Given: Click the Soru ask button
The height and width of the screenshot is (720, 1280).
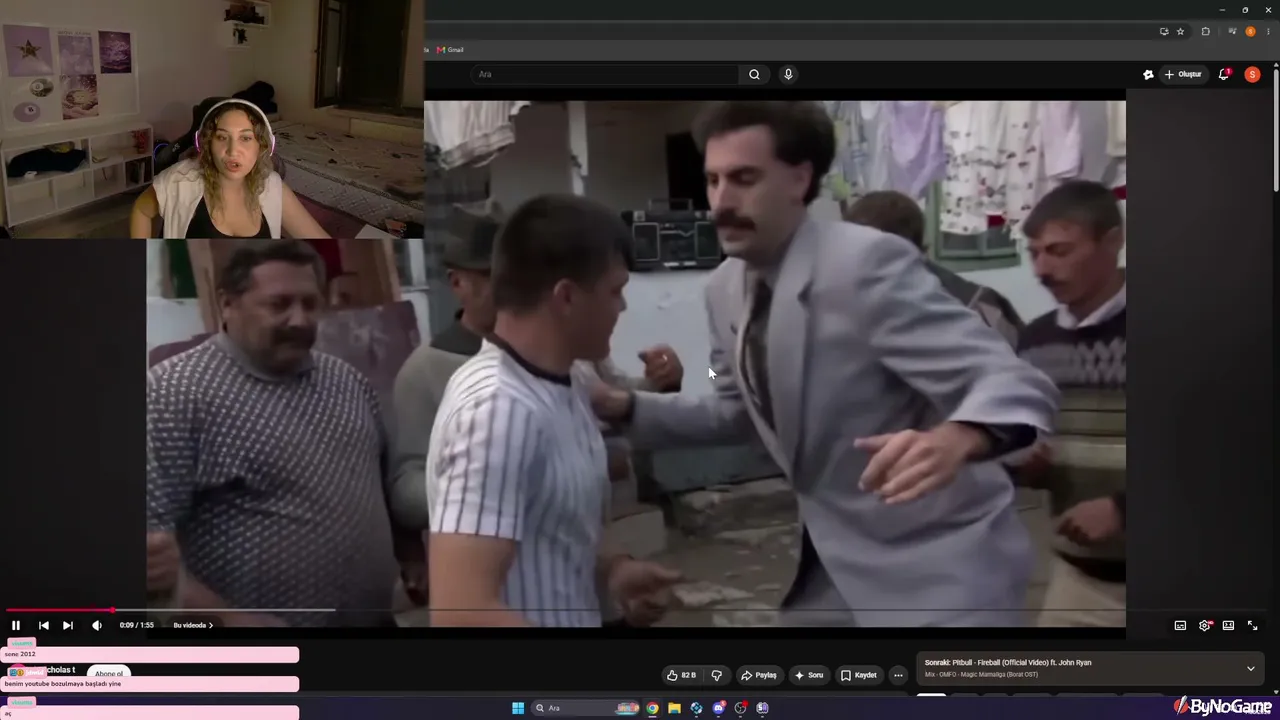Looking at the screenshot, I should (809, 675).
